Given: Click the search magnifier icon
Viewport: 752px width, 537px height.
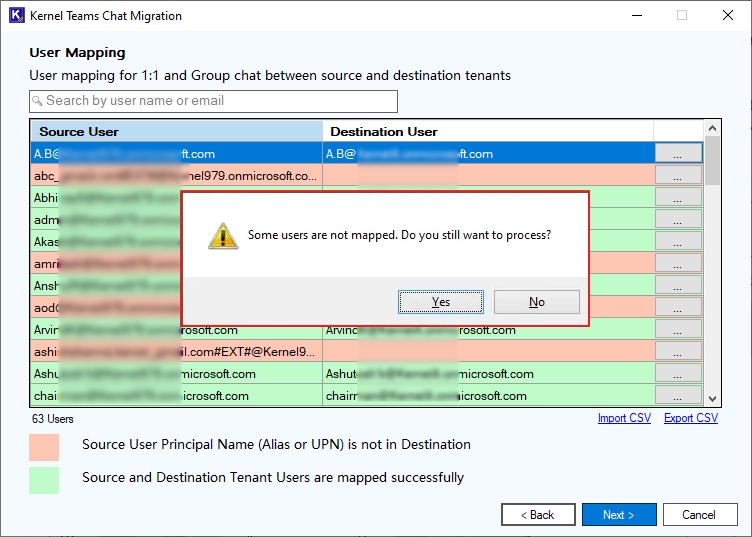Looking at the screenshot, I should pos(37,101).
